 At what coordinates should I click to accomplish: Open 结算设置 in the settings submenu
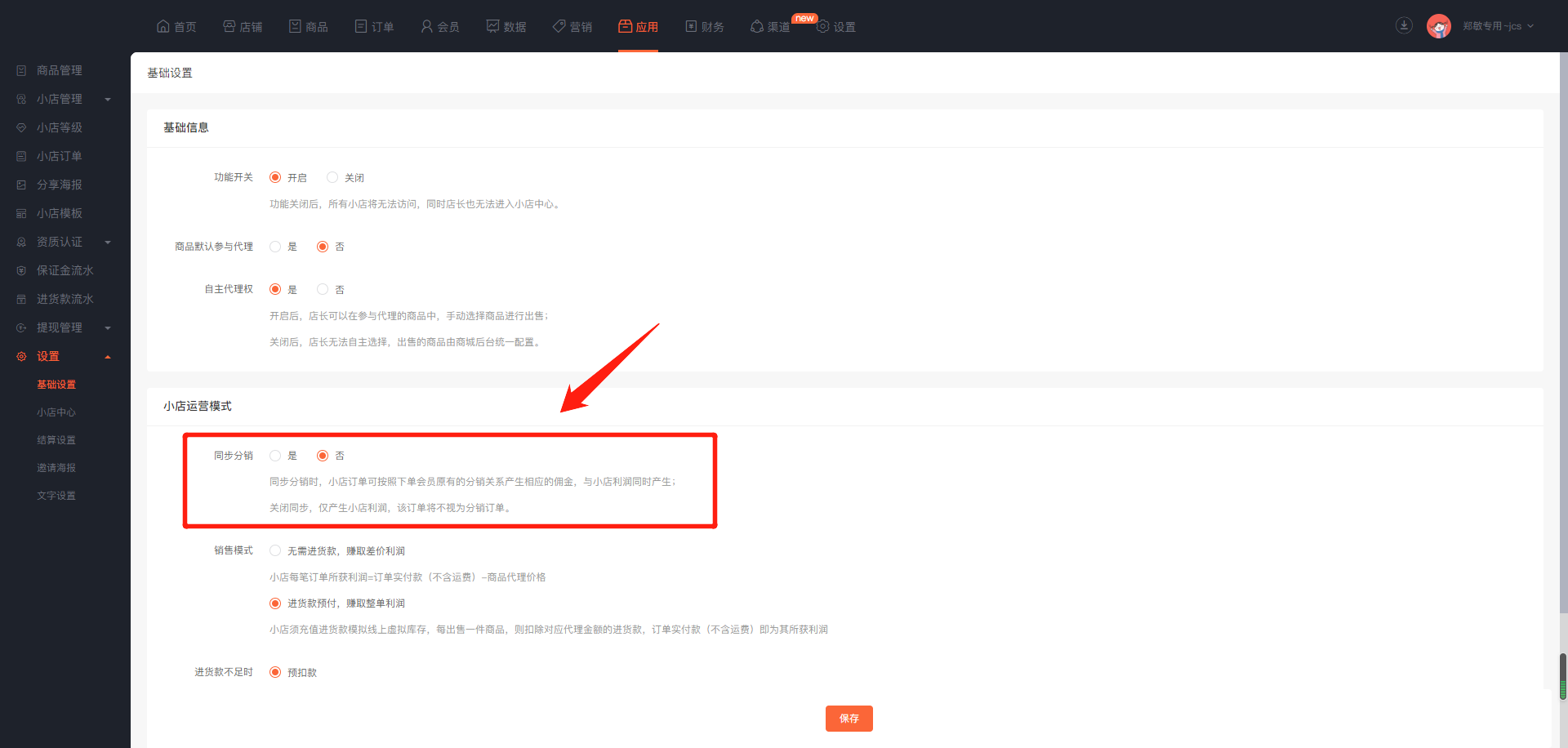coord(56,440)
